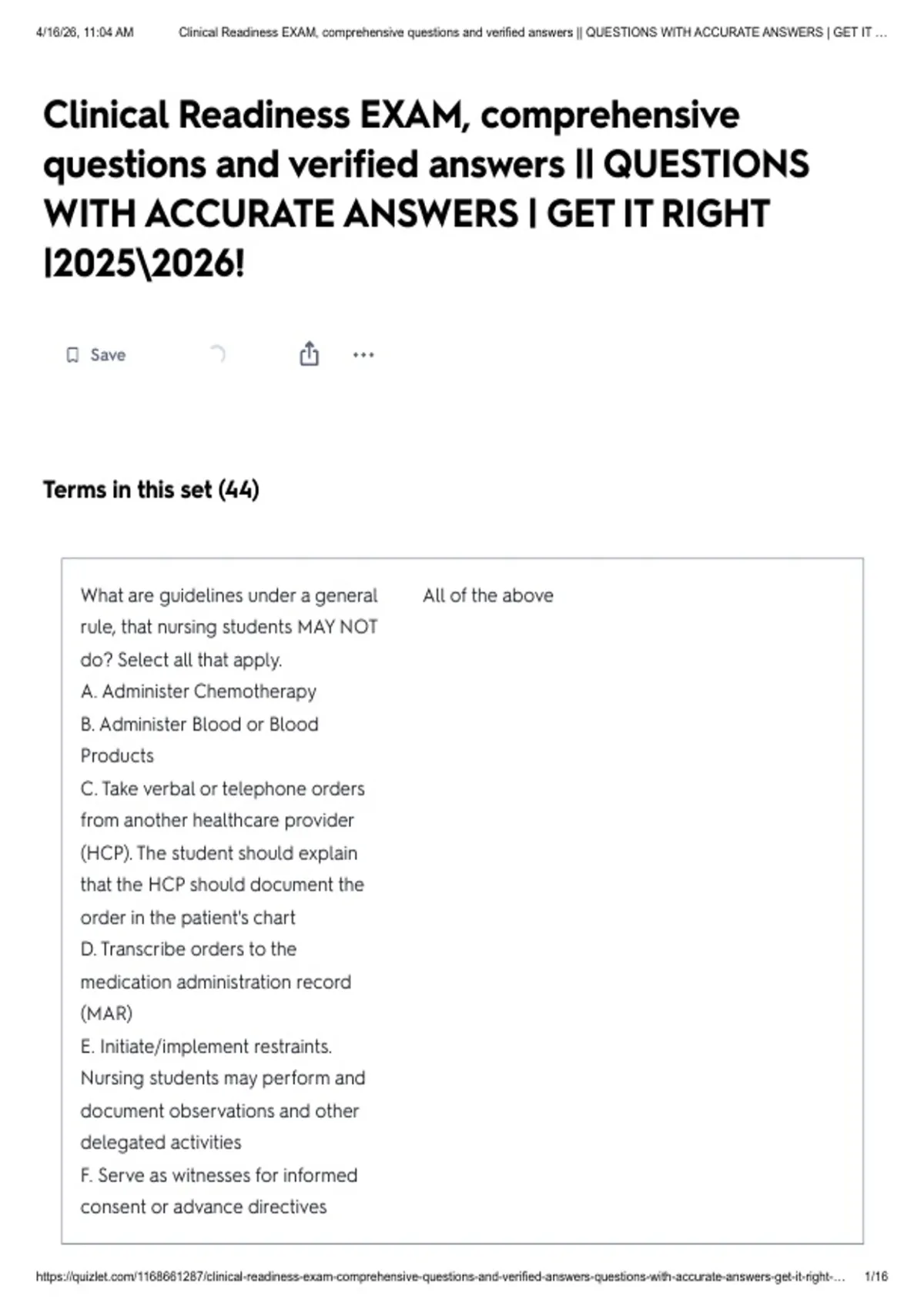Open the quizlet.com URL in the footer
Viewport: 924px width, 1309px height.
(x=440, y=1276)
